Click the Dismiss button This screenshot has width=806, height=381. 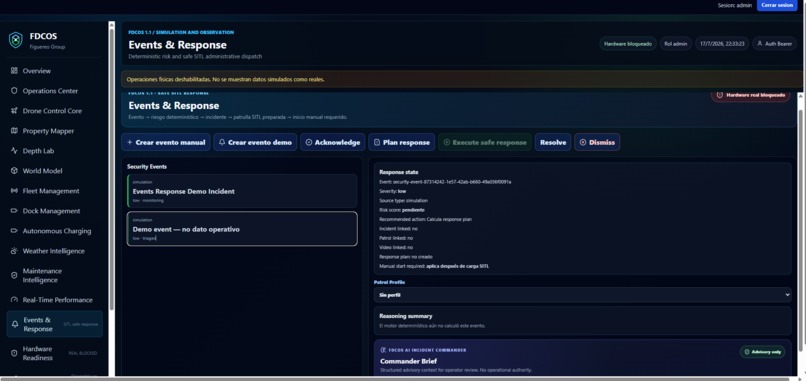pyautogui.click(x=597, y=142)
